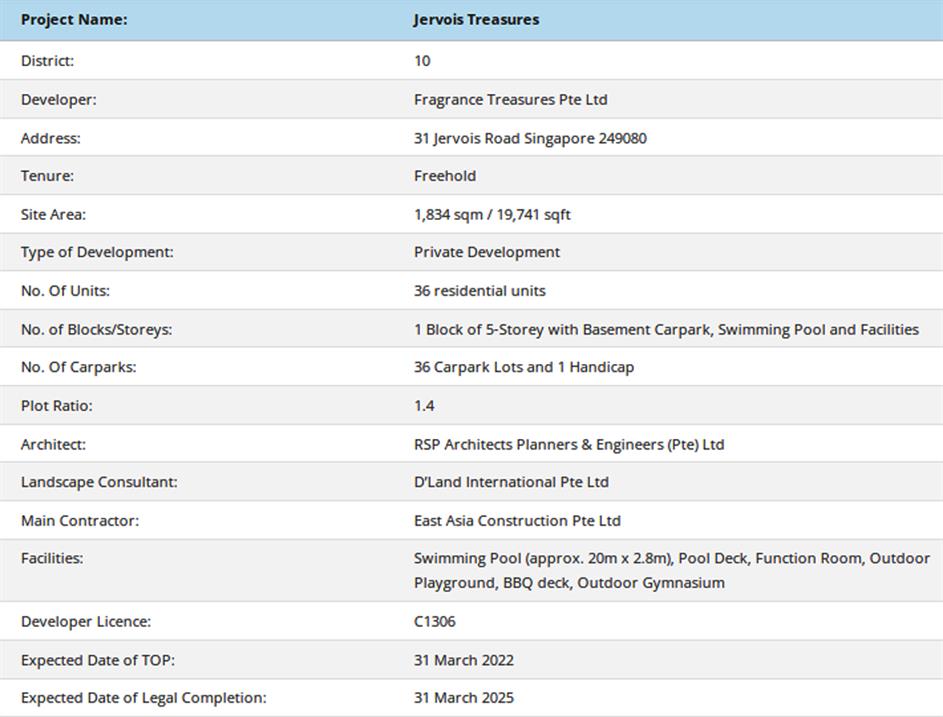Viewport: 943px width, 717px height.
Task: Click the 'Project Name:' header label
Action: [74, 19]
